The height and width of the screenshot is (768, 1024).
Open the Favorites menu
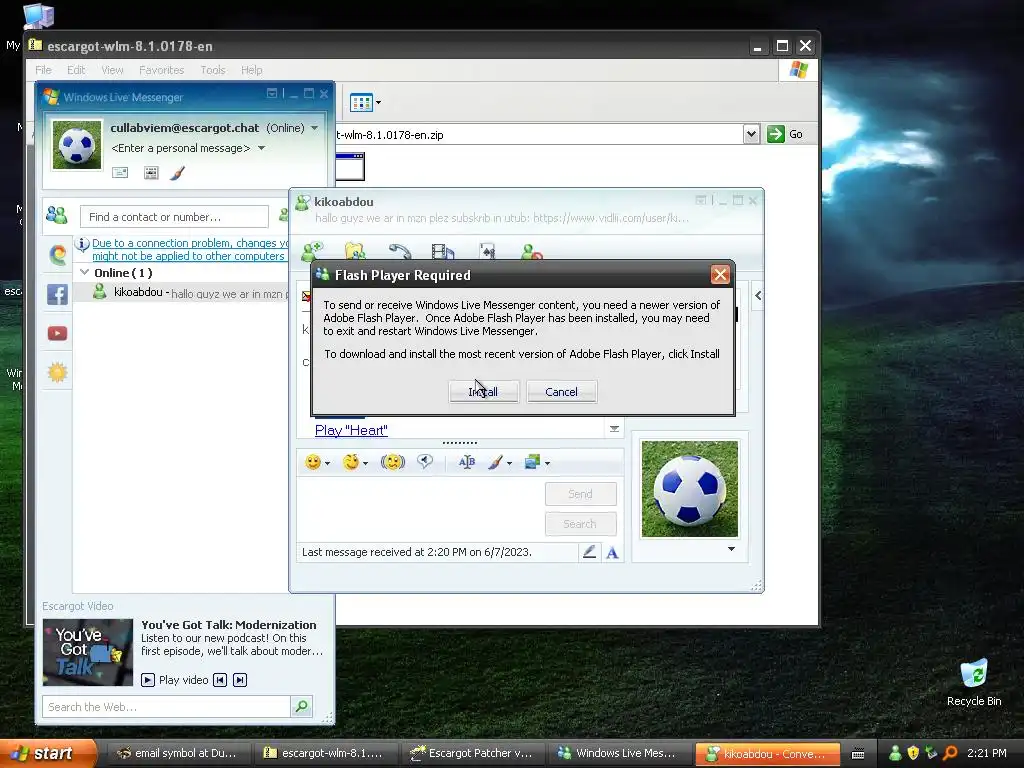point(161,70)
